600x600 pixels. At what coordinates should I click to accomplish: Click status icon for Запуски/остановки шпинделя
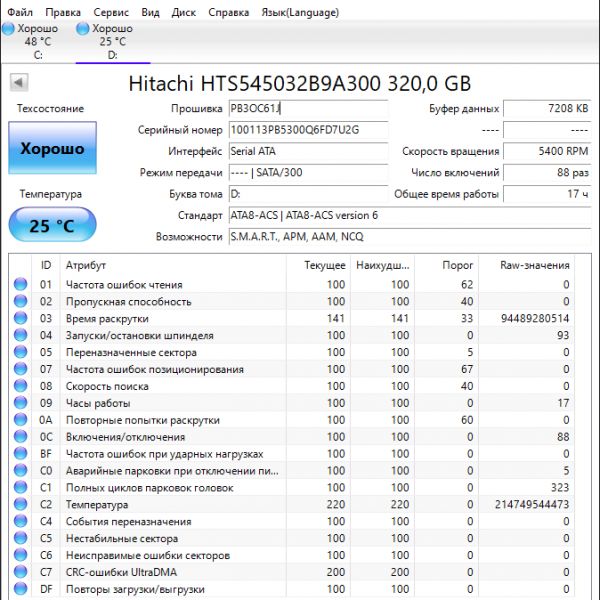(20, 335)
